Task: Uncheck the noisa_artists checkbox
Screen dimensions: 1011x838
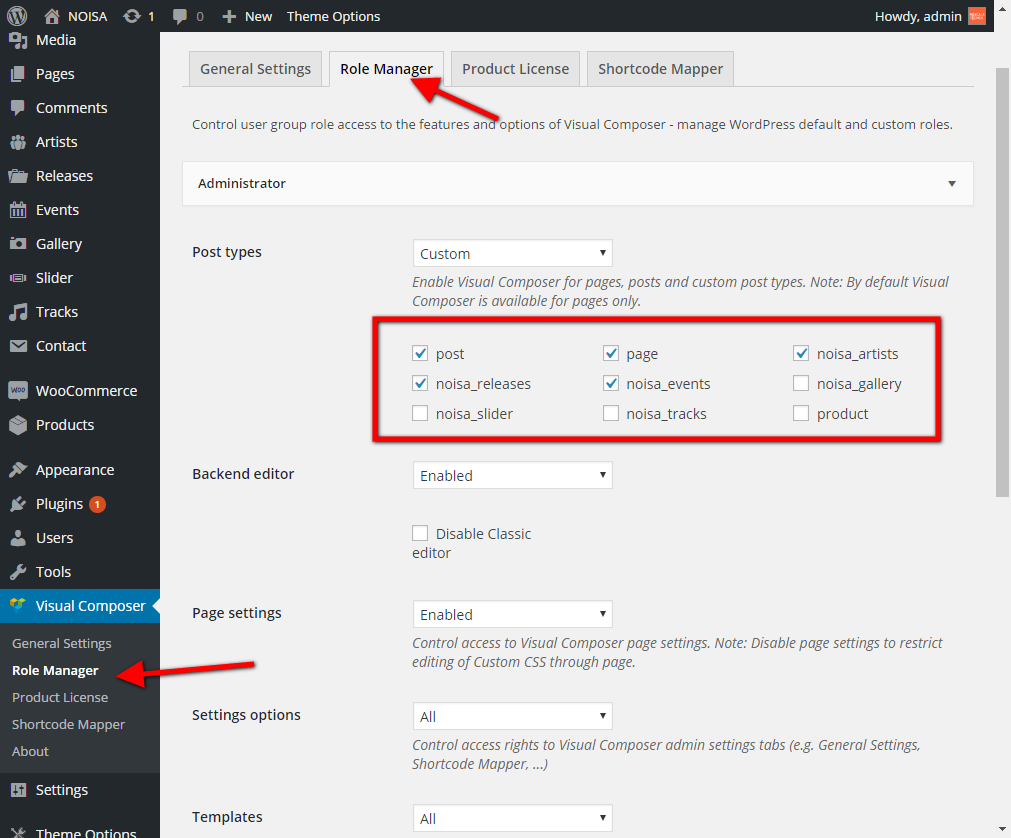Action: (x=801, y=354)
